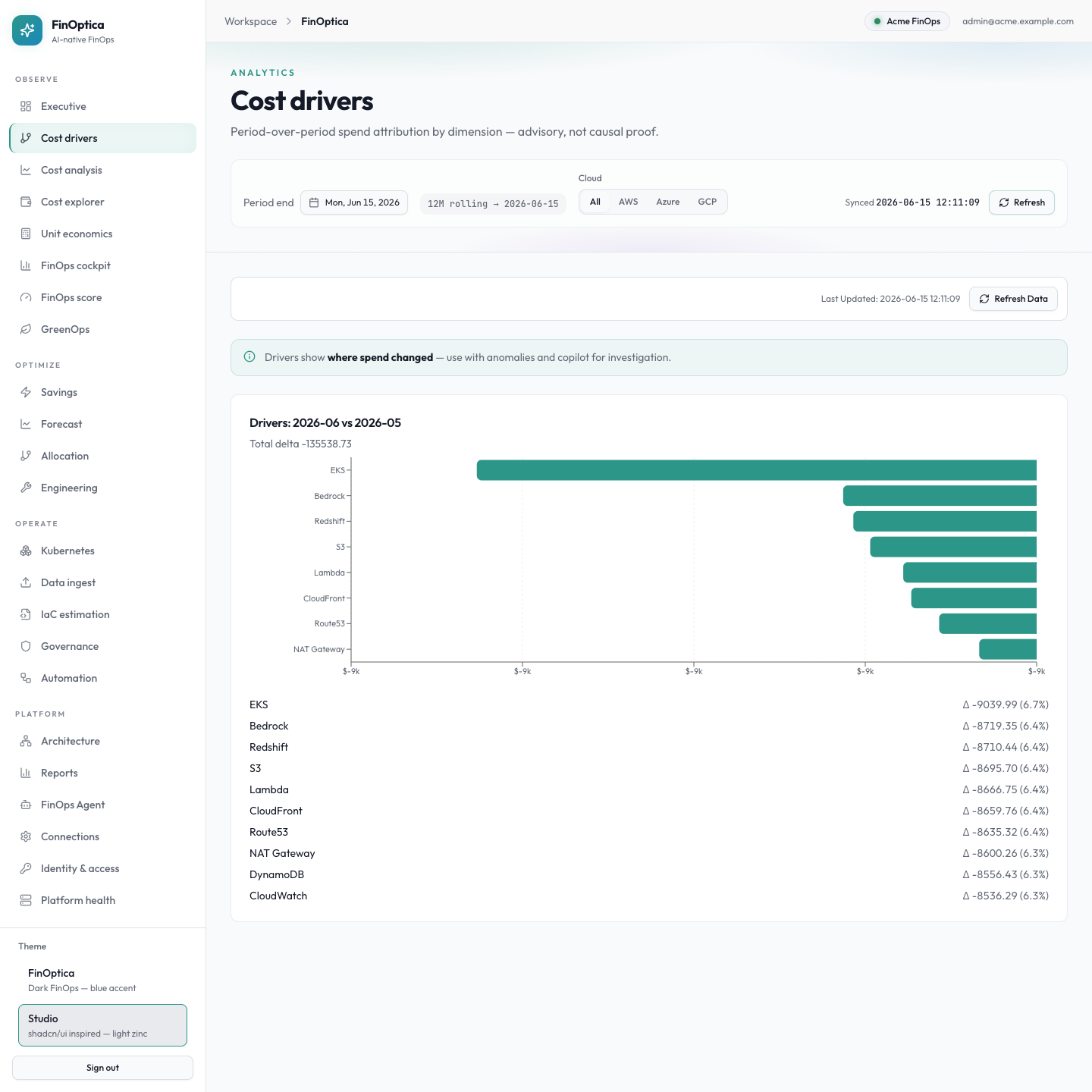
Task: Navigate to Savings page
Action: click(x=102, y=392)
